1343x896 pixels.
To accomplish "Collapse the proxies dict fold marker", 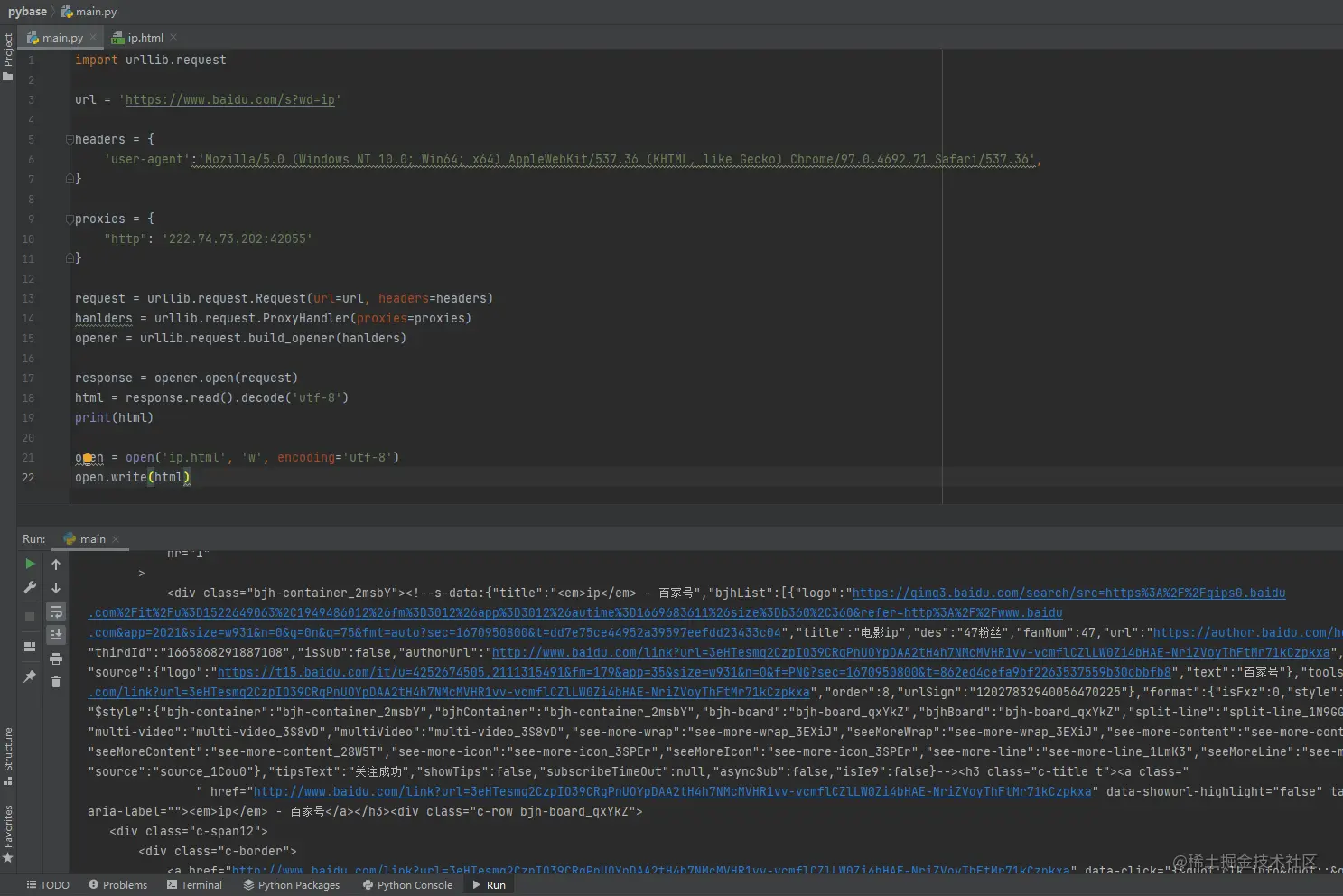I will pos(70,219).
